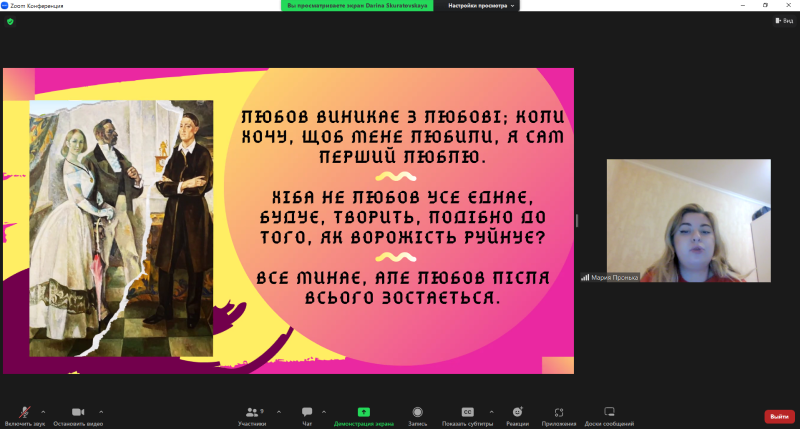Select Мария Проська video thumbnail
The width and height of the screenshot is (800, 429).
coord(689,220)
